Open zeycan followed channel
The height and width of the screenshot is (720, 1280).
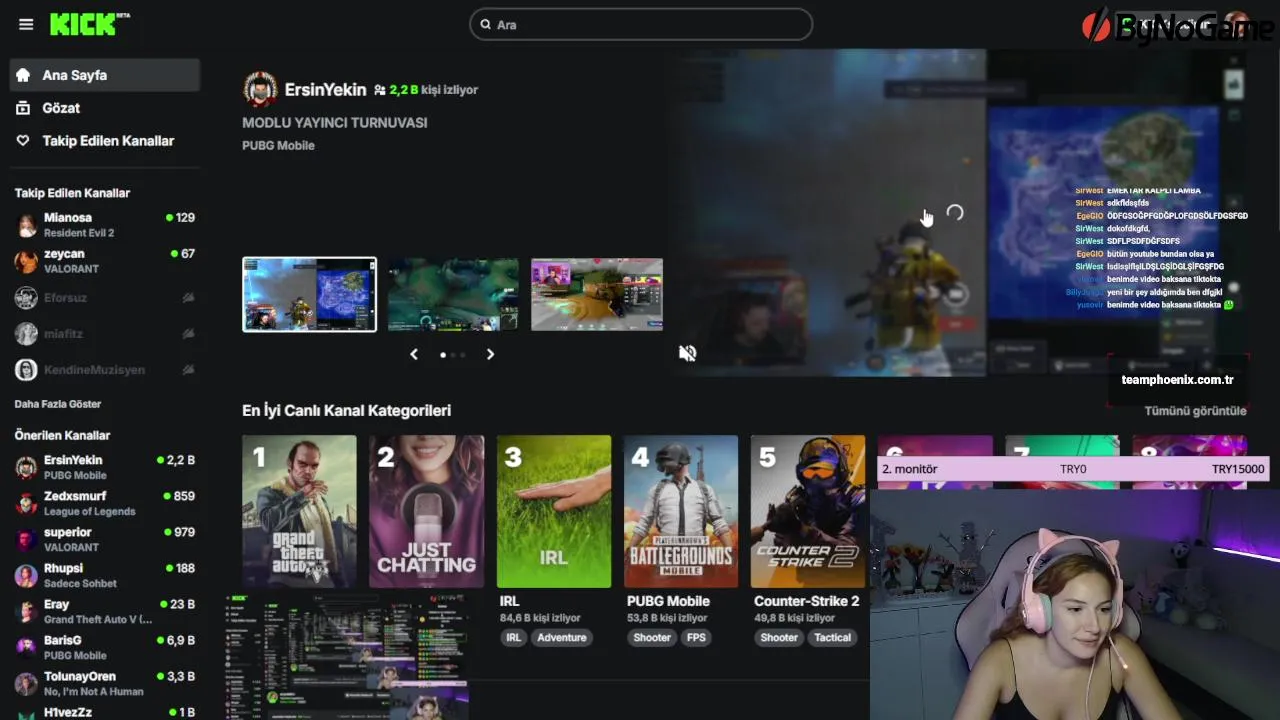pos(105,261)
